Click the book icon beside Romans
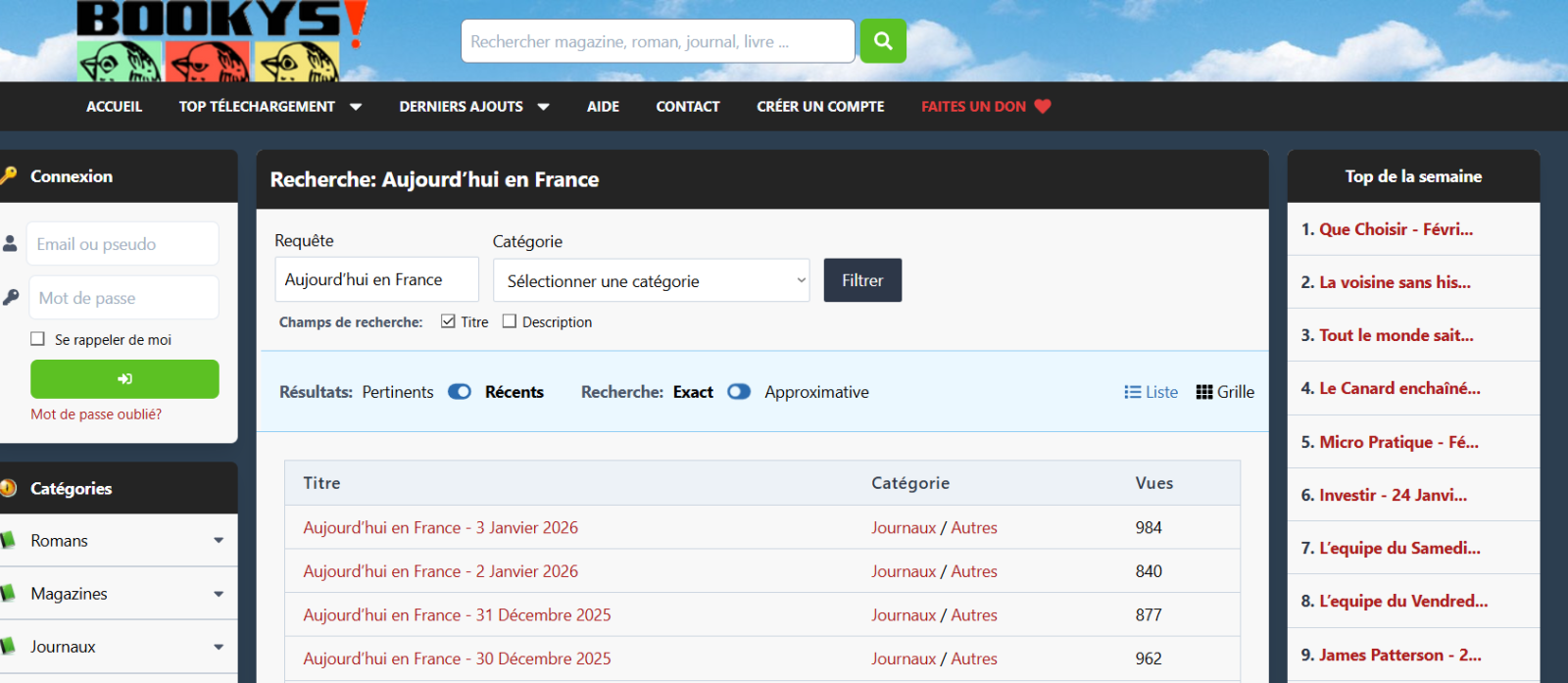This screenshot has width=1568, height=683. tap(8, 540)
